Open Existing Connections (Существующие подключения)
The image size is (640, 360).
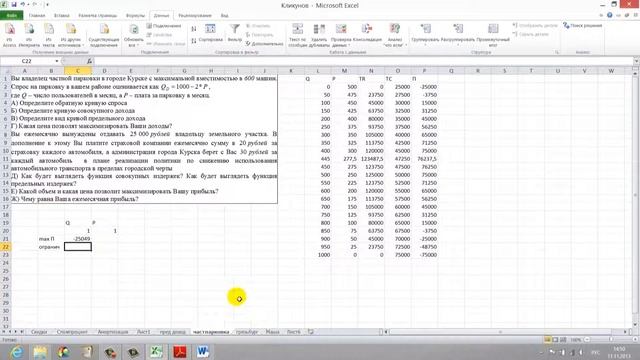click(104, 35)
